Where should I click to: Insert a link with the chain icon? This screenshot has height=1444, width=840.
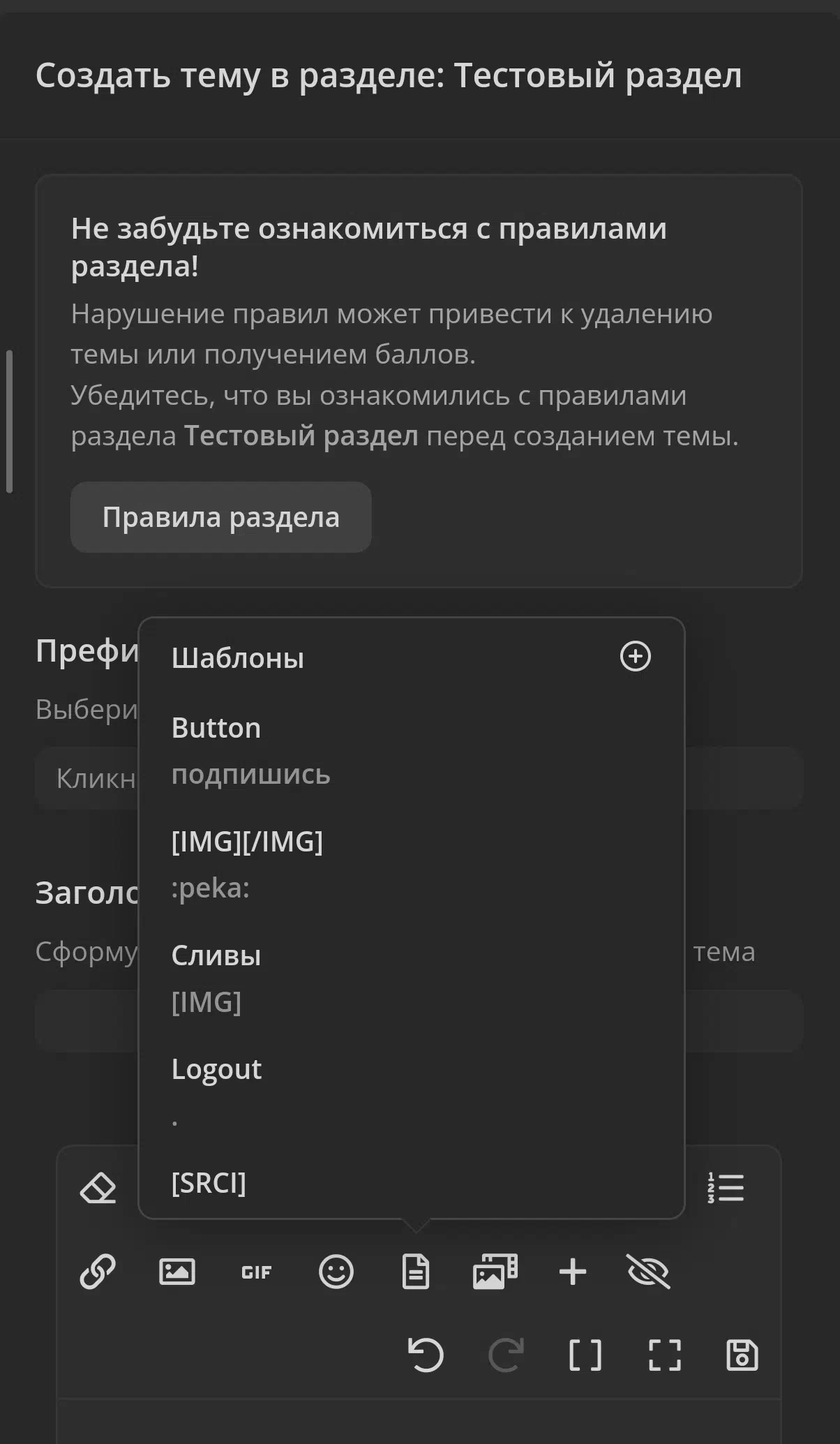point(98,1272)
